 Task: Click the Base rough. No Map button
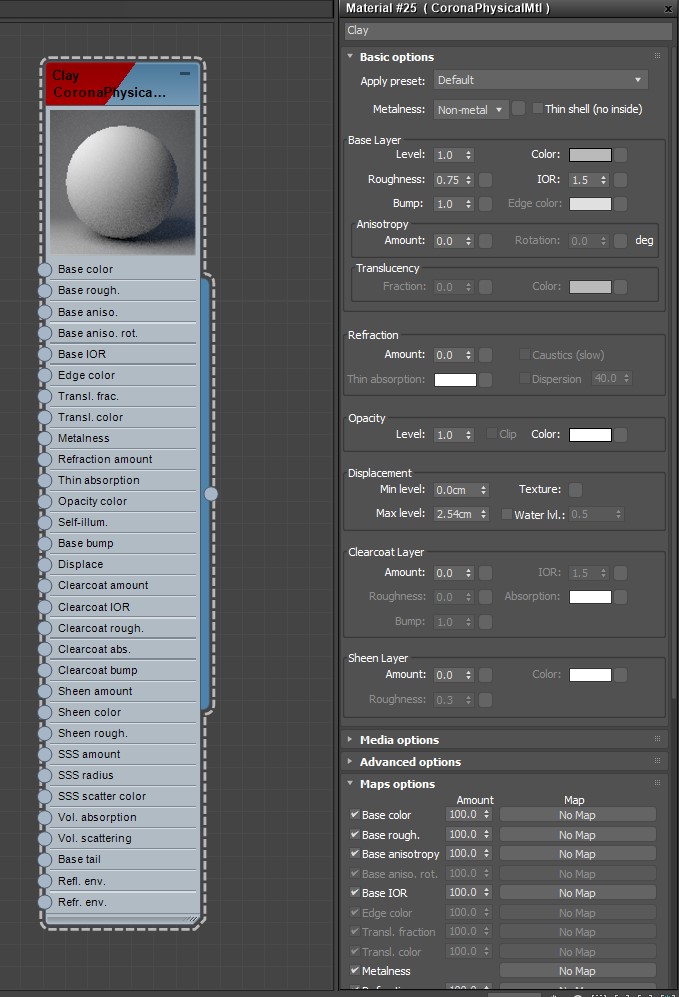(577, 835)
